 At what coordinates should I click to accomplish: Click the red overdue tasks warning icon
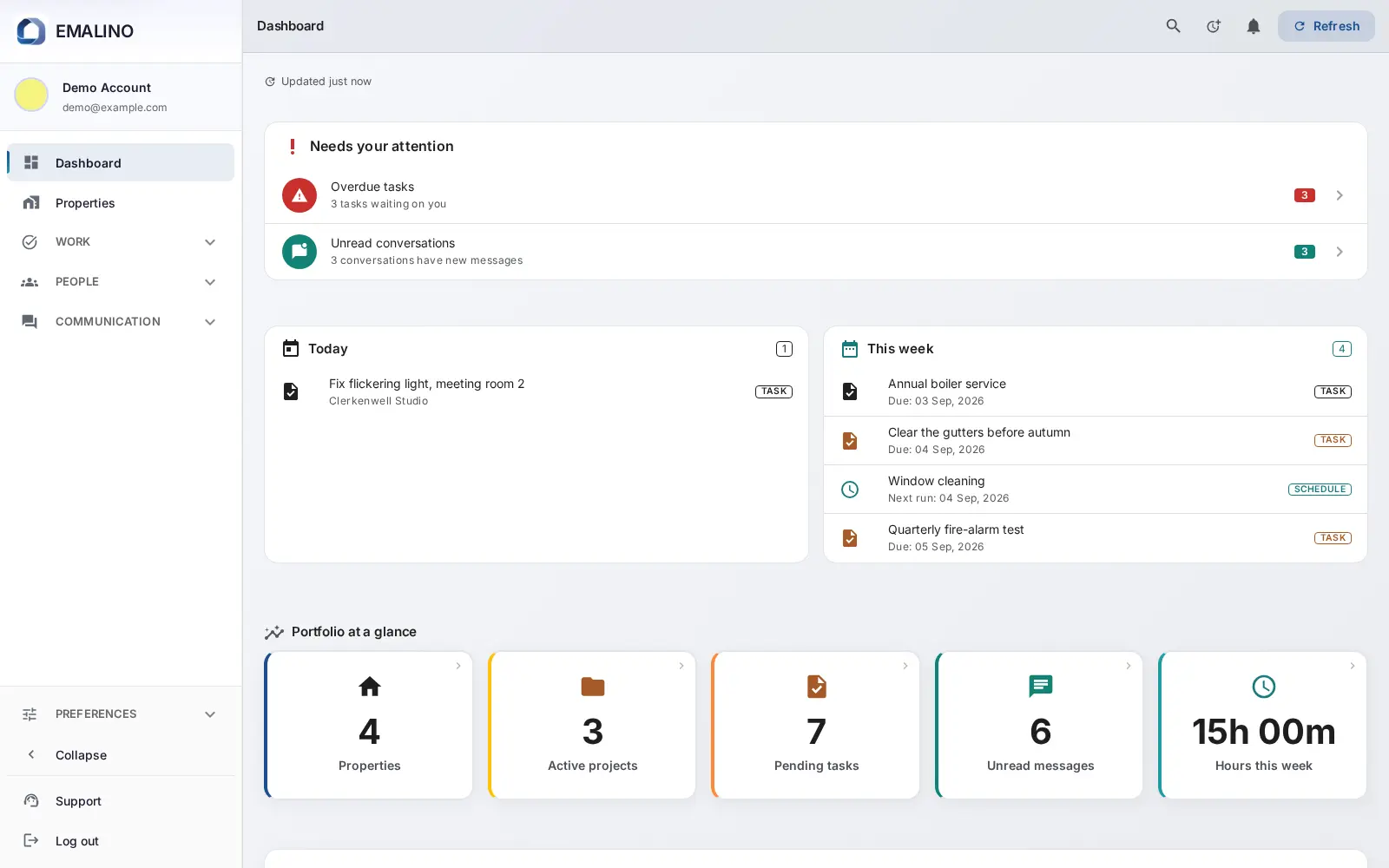300,195
